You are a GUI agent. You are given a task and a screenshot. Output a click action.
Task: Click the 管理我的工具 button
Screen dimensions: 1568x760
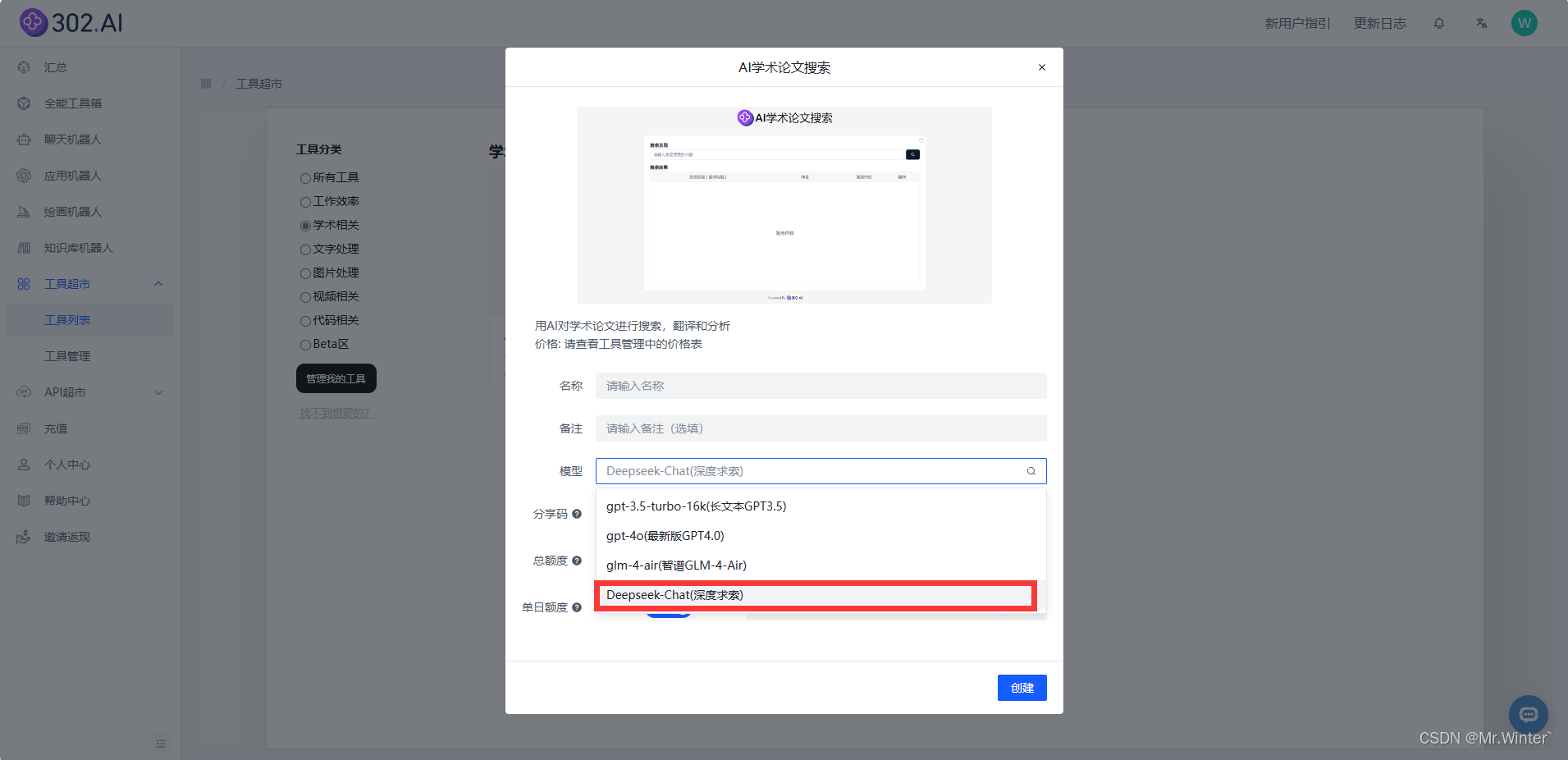[x=336, y=378]
